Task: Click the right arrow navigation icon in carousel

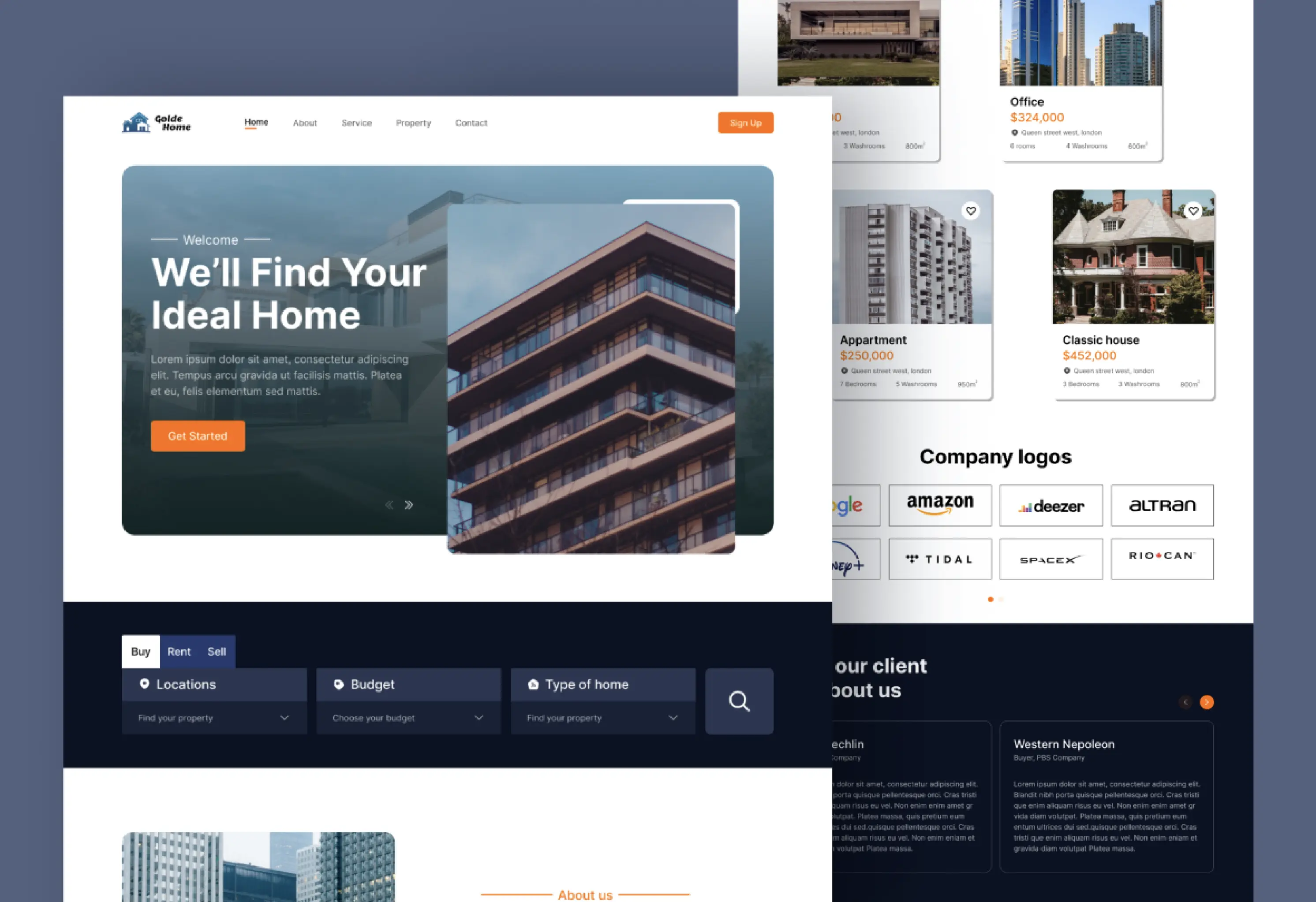Action: 409,505
